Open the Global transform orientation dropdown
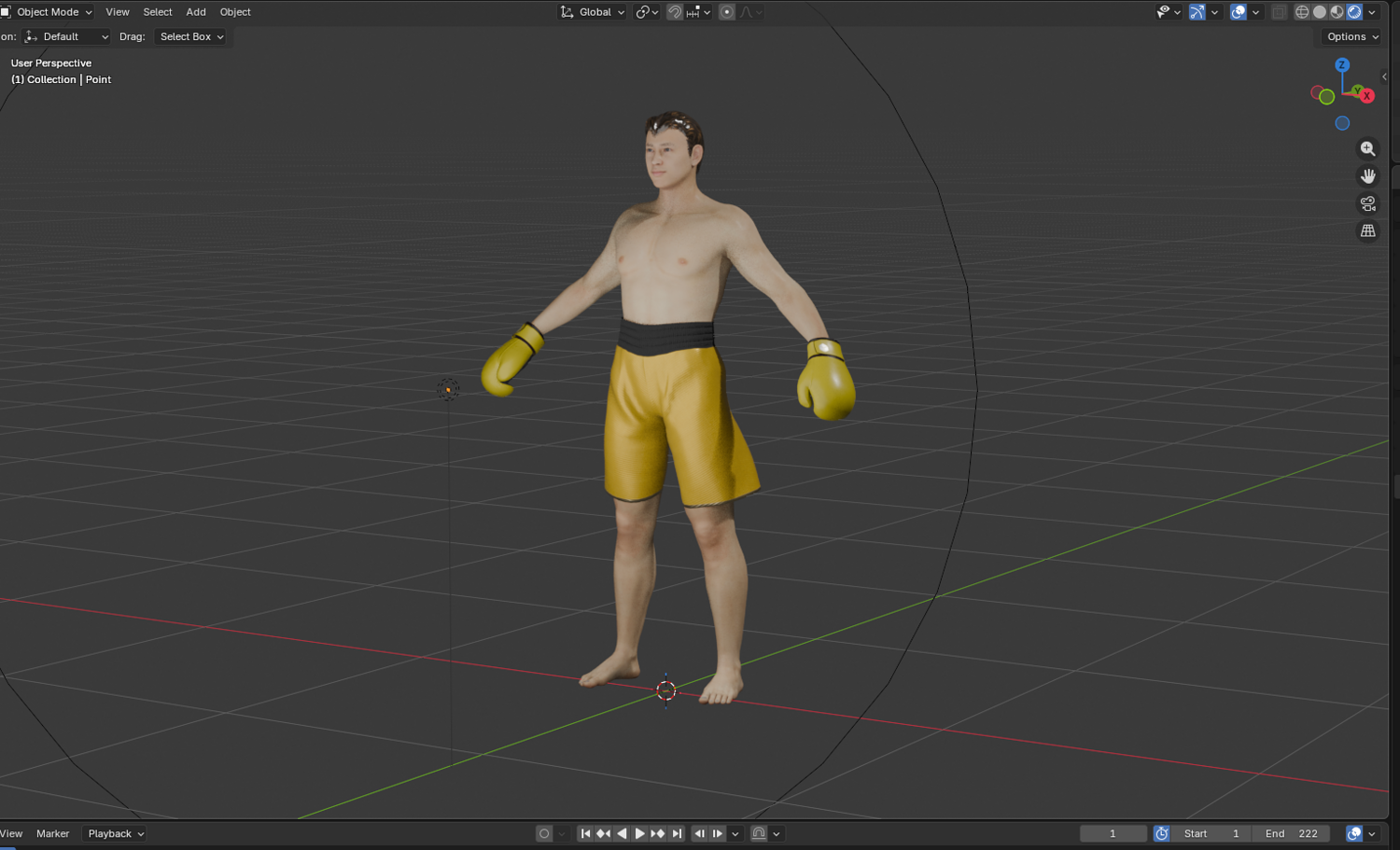 coord(593,12)
